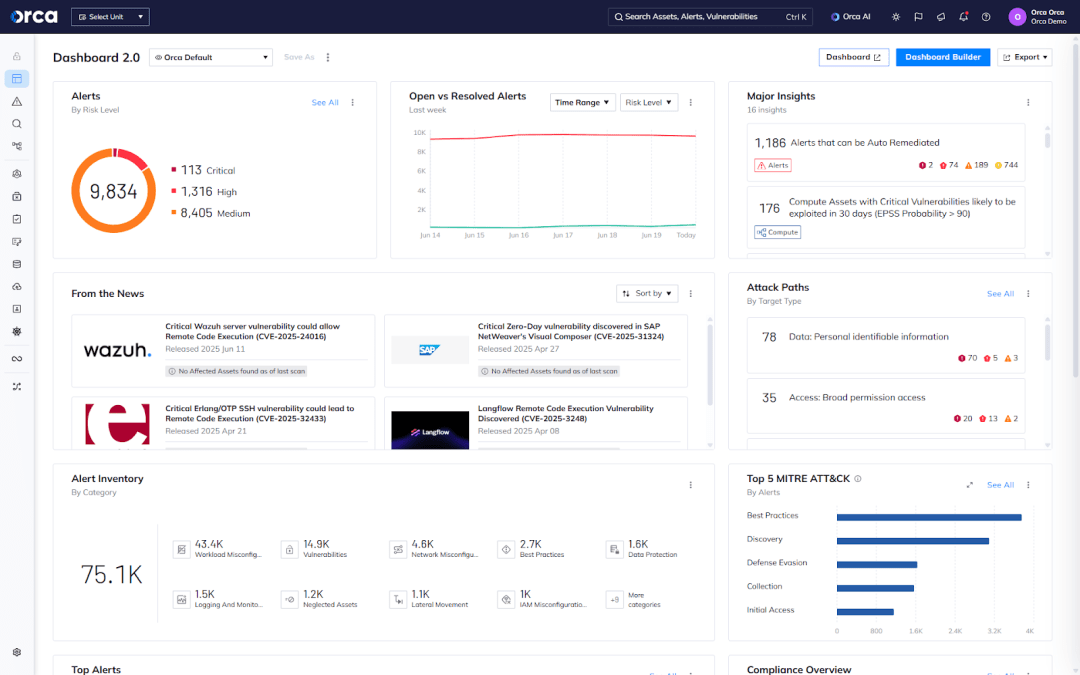Viewport: 1080px width, 675px height.
Task: Click the From the News vertical scrollbar
Action: pos(709,363)
